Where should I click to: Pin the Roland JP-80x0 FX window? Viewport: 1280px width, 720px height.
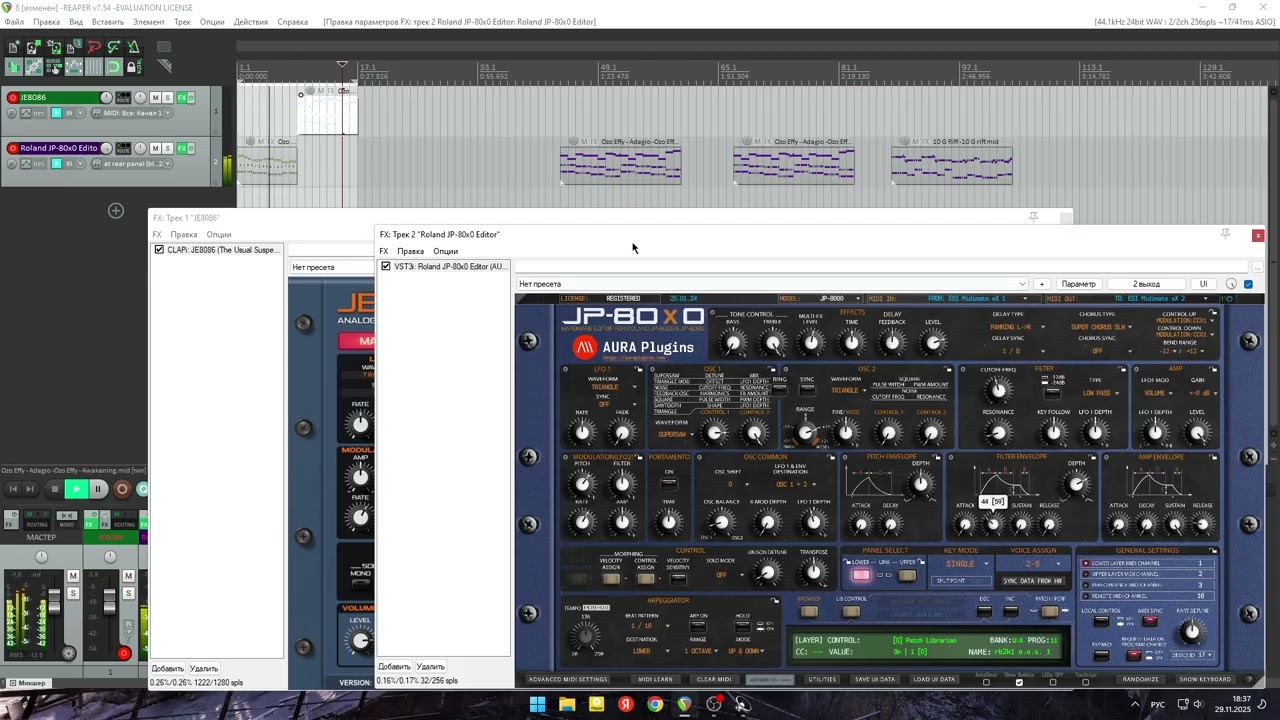pos(1225,234)
